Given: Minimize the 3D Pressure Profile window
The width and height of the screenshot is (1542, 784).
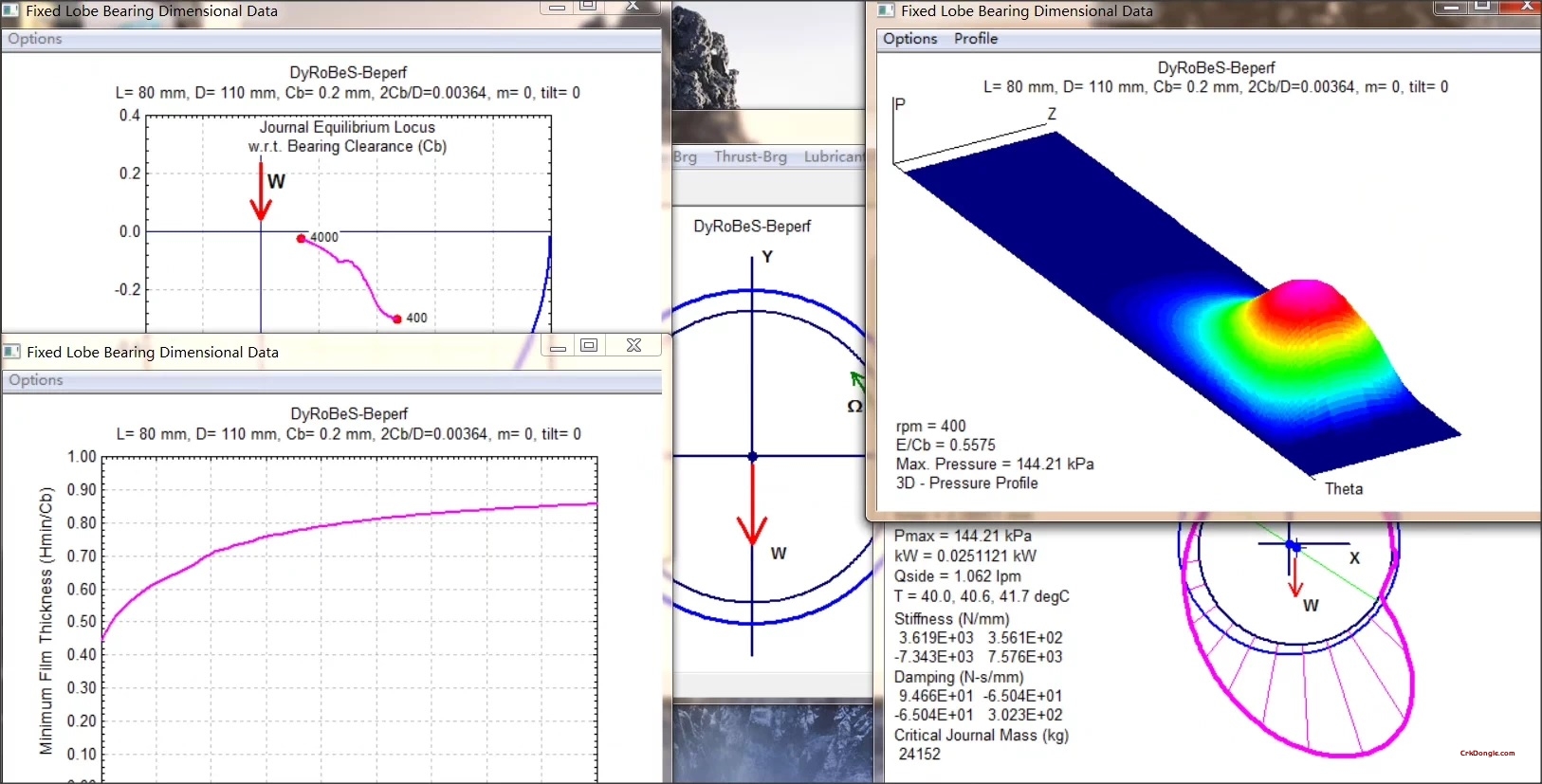Looking at the screenshot, I should 1451,6.
